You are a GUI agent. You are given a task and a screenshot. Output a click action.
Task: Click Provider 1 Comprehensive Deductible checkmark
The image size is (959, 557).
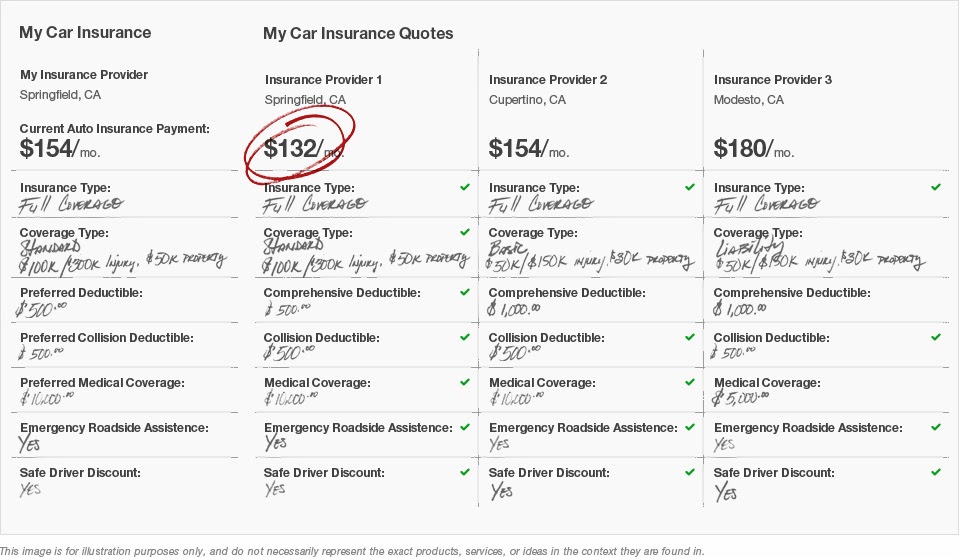[x=464, y=292]
